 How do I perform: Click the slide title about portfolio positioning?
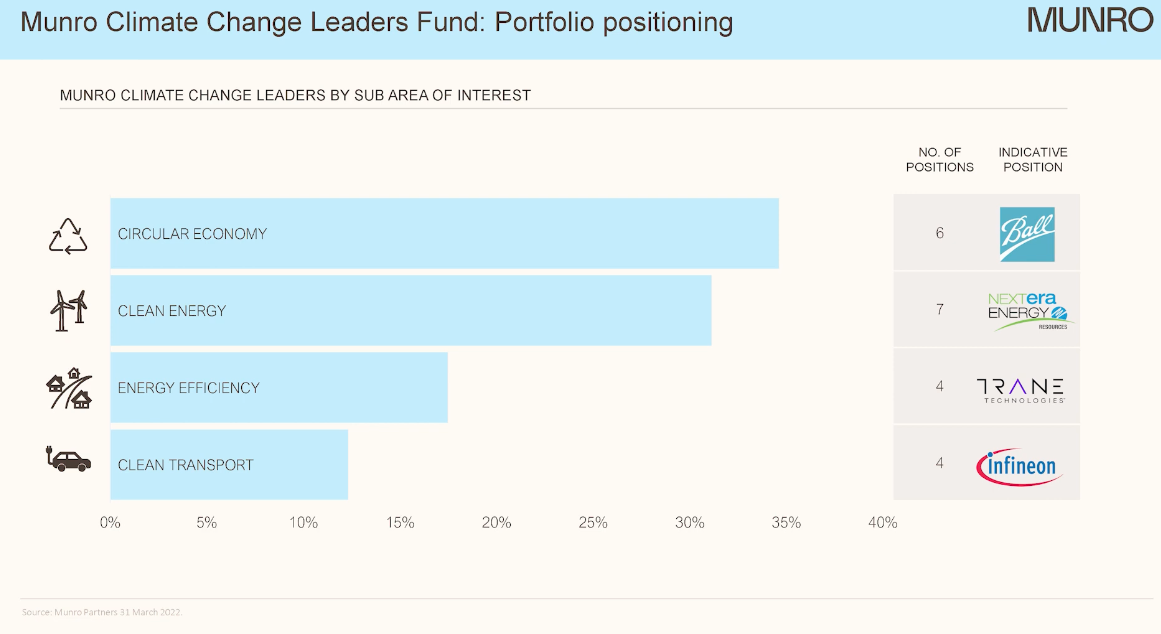(x=376, y=22)
